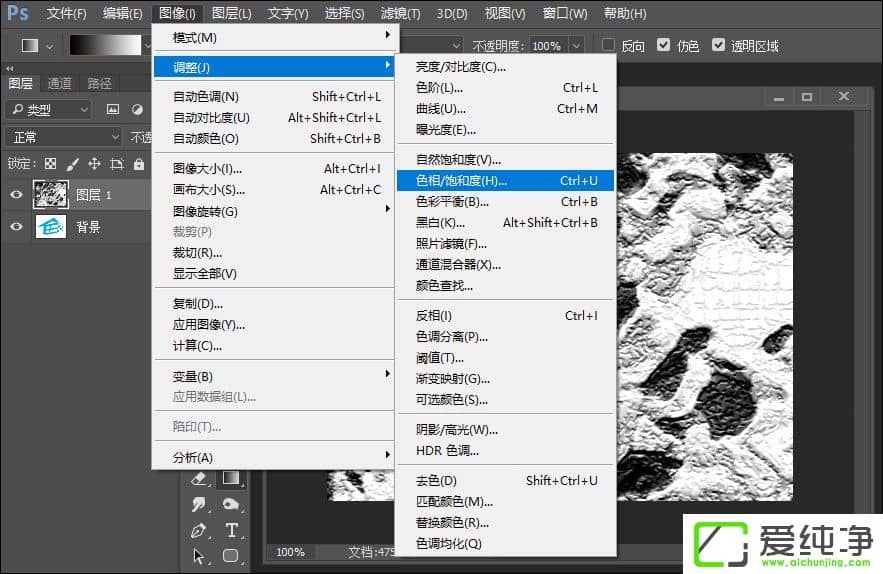Uncheck the 仿色 checkbox
883x574 pixels.
(663, 46)
